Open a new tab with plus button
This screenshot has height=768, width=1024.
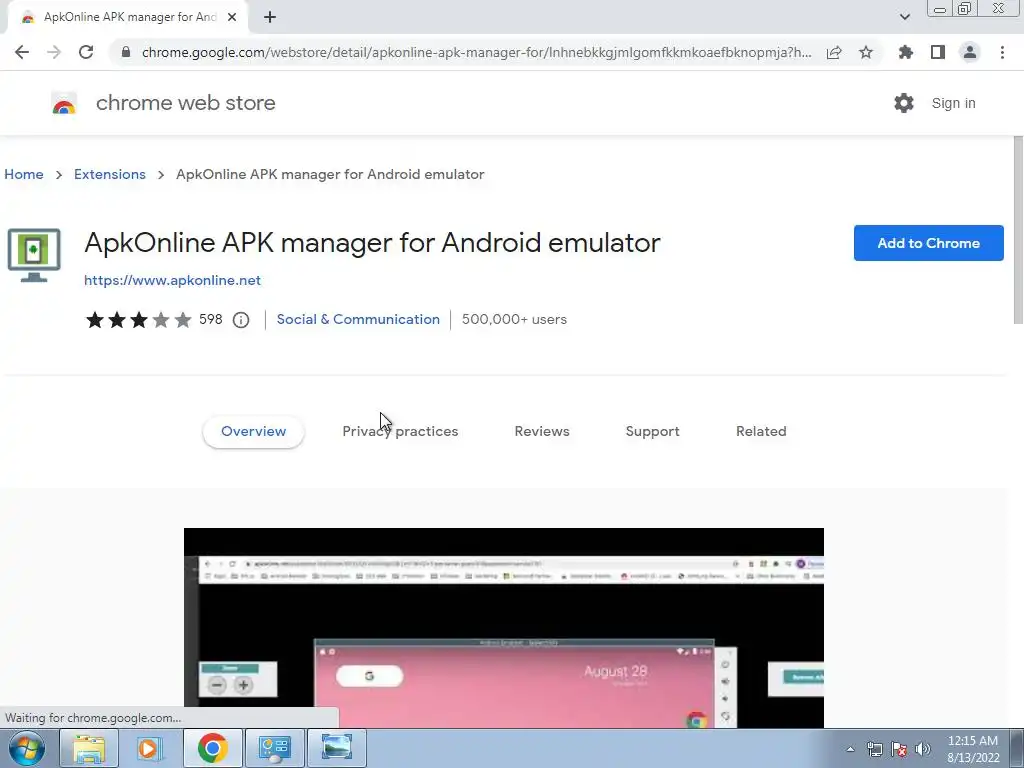(x=270, y=17)
